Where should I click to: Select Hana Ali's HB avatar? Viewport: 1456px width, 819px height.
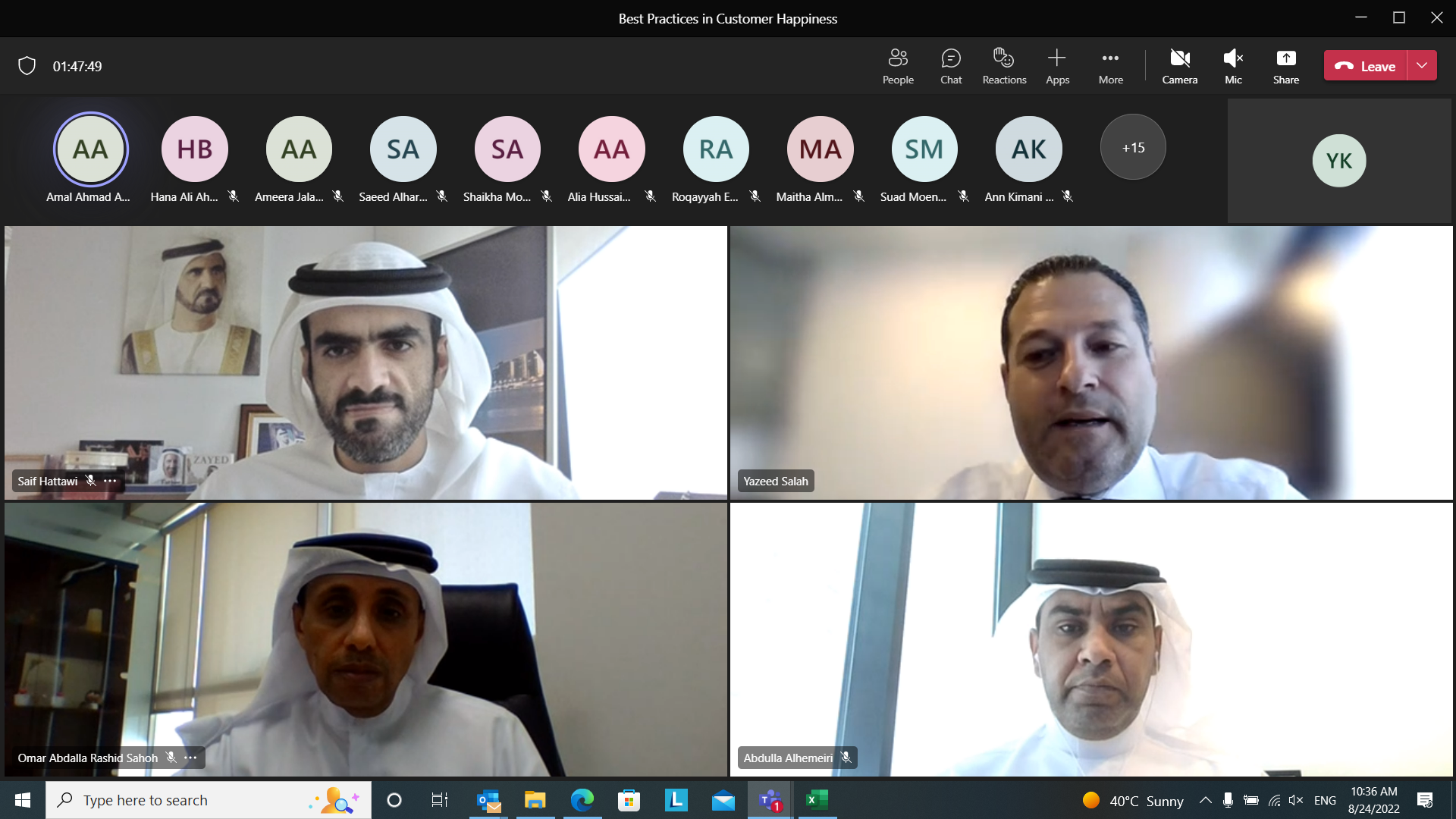click(x=195, y=149)
